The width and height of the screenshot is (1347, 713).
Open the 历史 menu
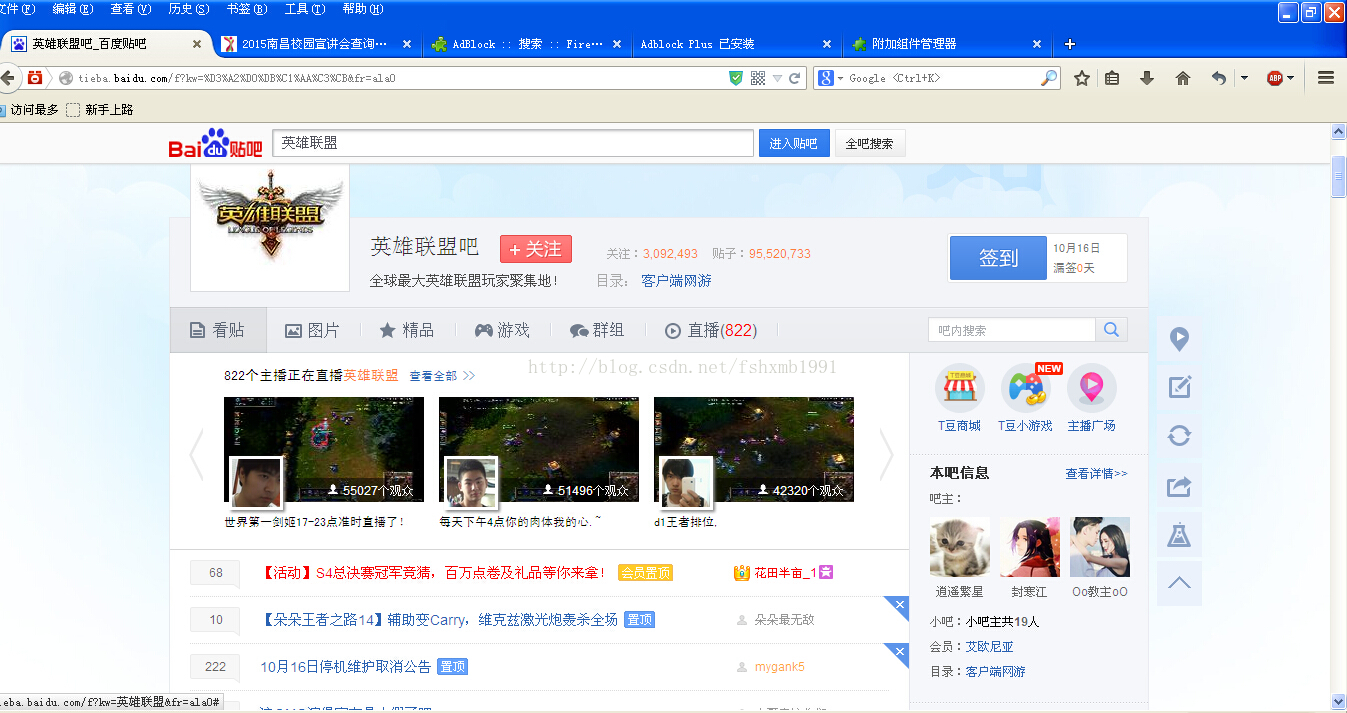[x=188, y=9]
